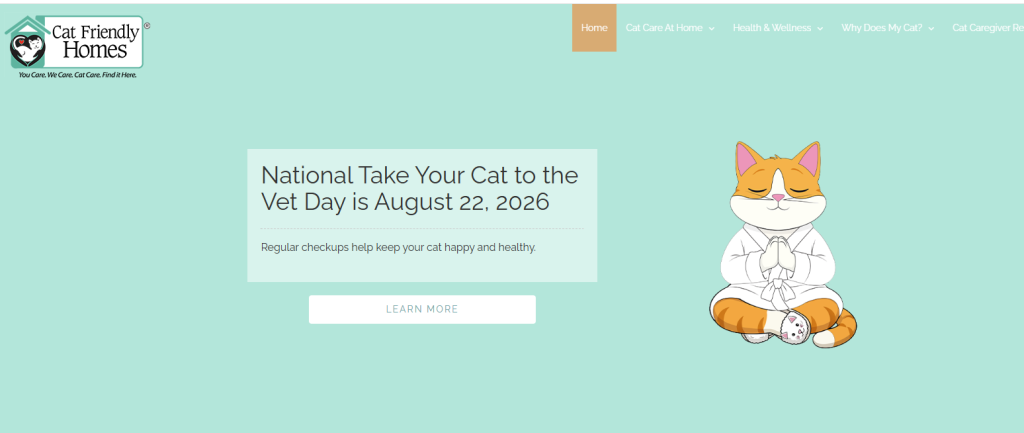Screen dimensions: 1024x433
Task: Expand the Cat Care At Home chevron
Action: tap(712, 29)
